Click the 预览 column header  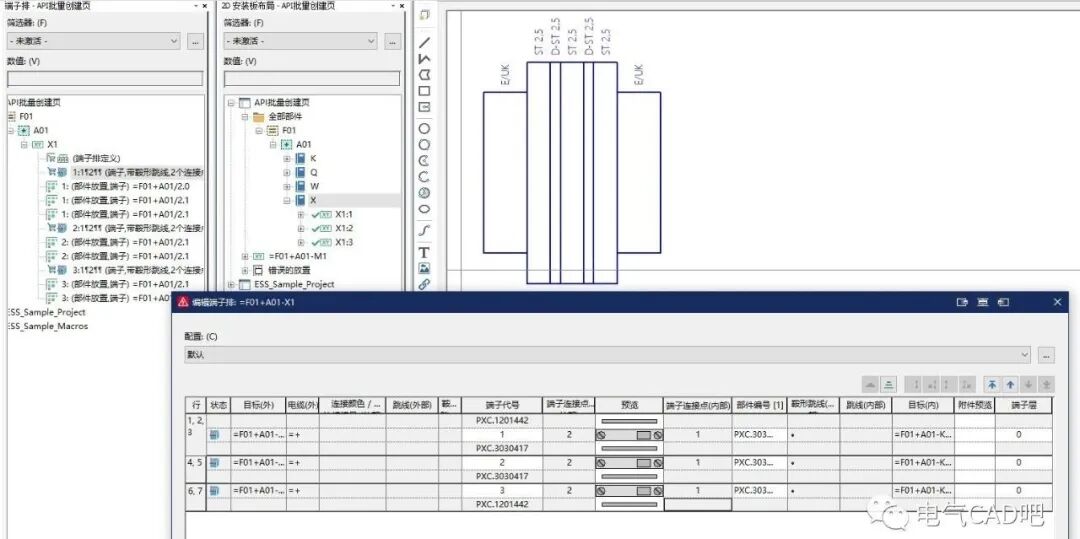(x=630, y=405)
